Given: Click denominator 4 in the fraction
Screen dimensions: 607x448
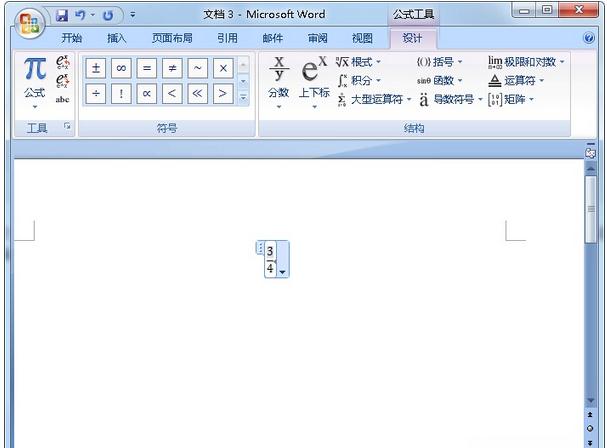Looking at the screenshot, I should click(x=270, y=268).
